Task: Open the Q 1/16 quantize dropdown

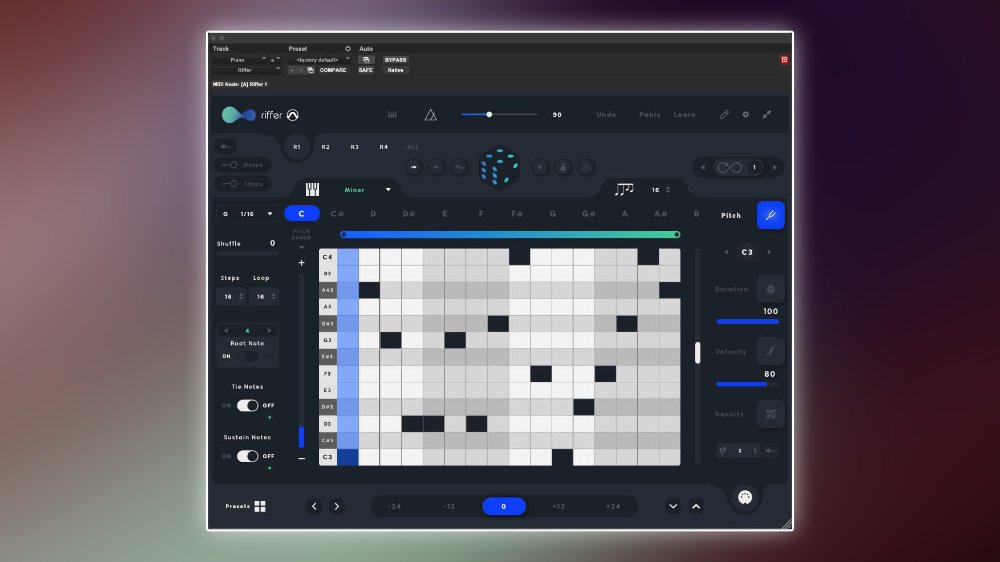Action: tap(247, 214)
